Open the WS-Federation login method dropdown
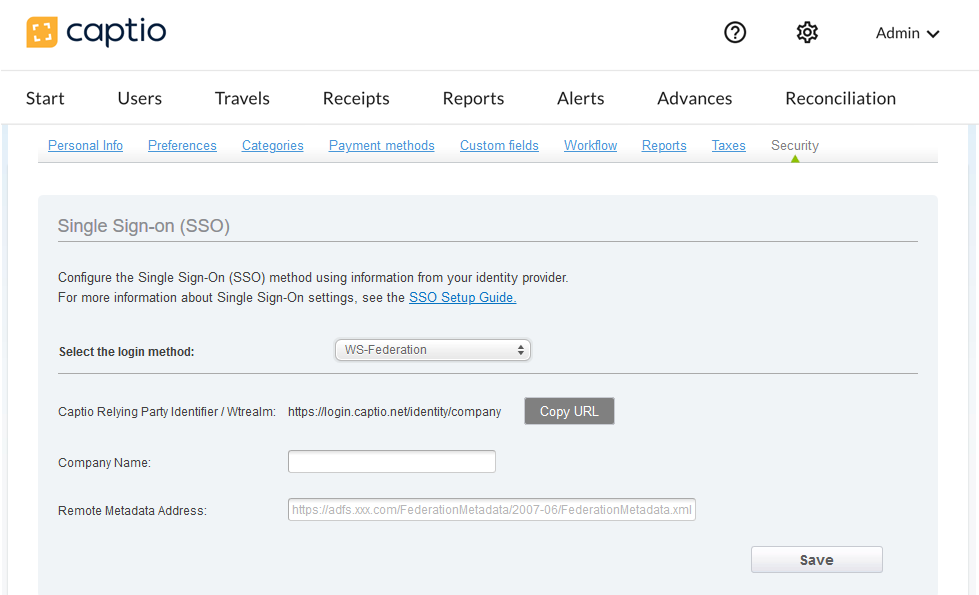The image size is (979, 595). [432, 350]
